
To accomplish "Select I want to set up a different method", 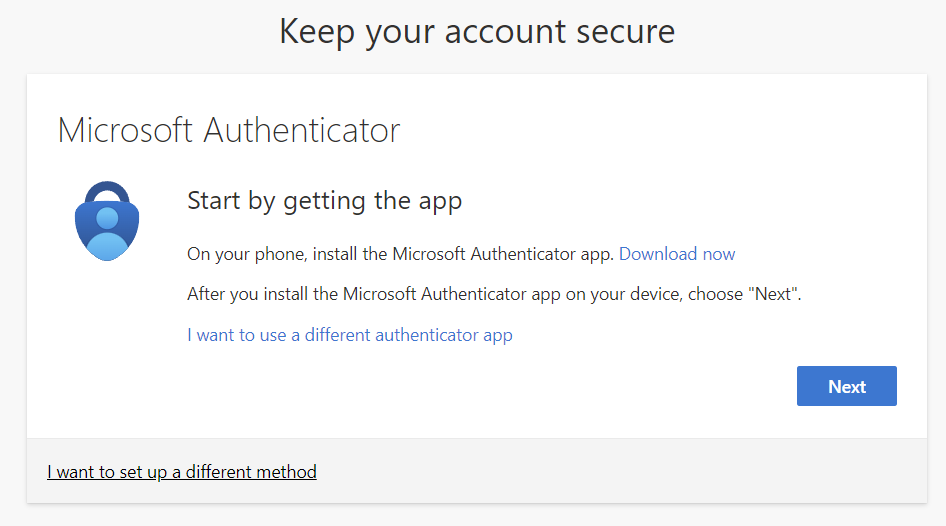I will point(182,471).
